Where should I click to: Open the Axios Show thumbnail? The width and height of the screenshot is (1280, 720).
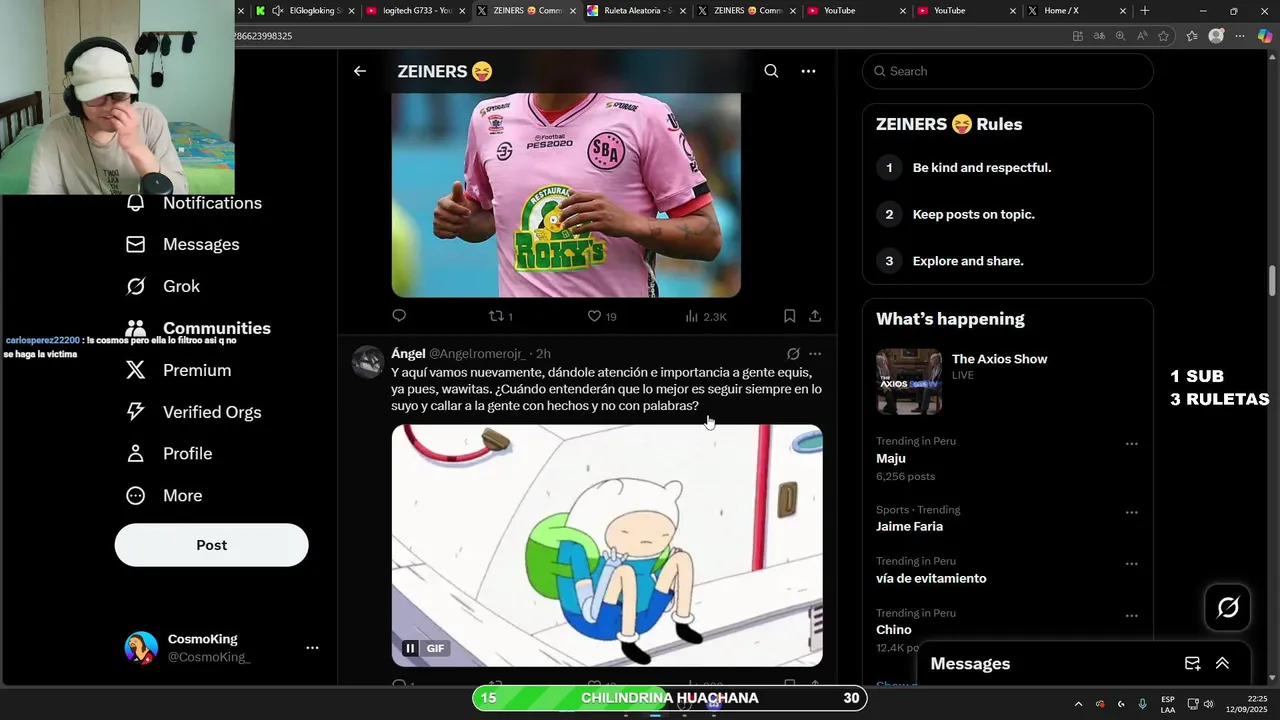[x=909, y=381]
